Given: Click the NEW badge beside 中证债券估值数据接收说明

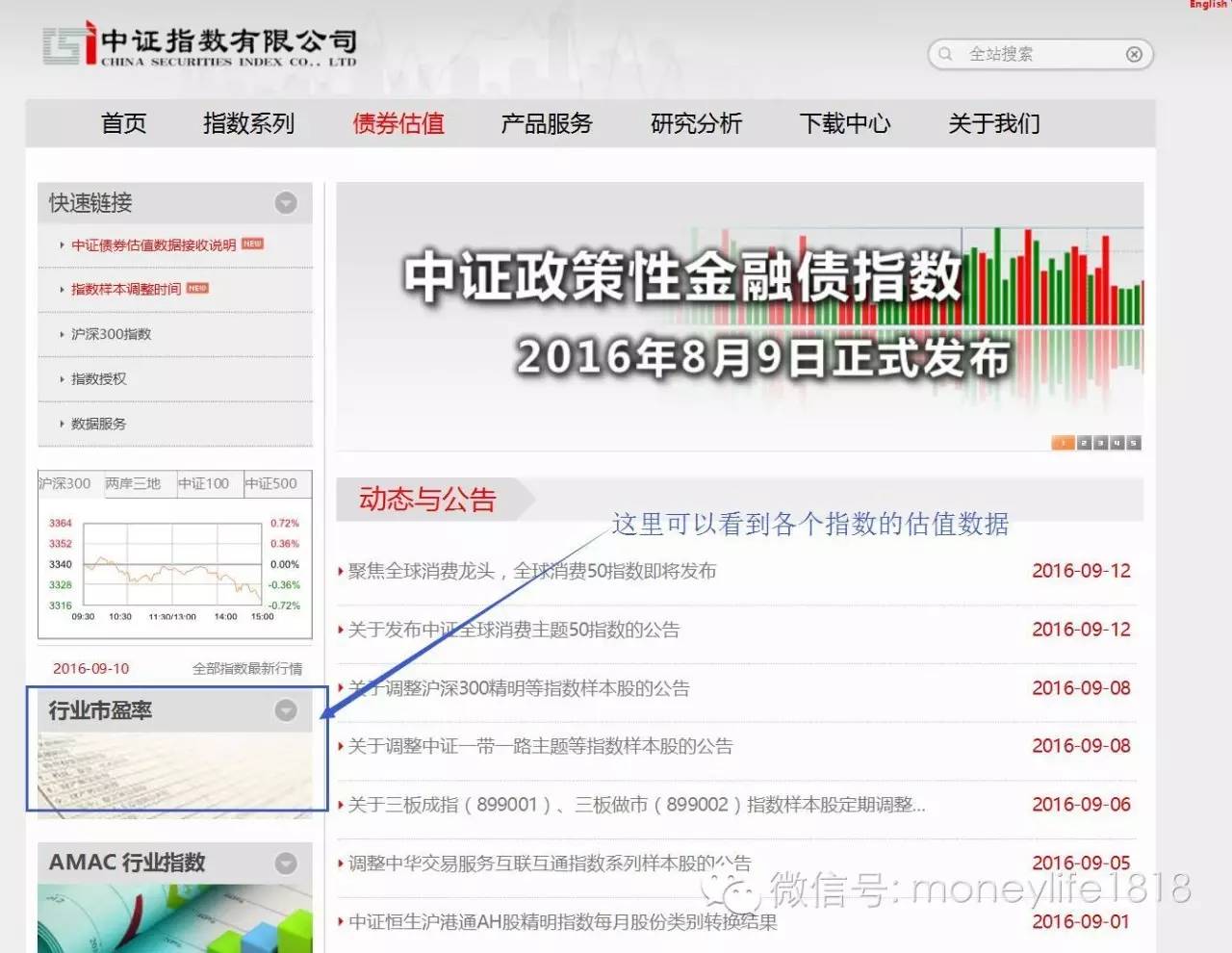Looking at the screenshot, I should (x=252, y=245).
